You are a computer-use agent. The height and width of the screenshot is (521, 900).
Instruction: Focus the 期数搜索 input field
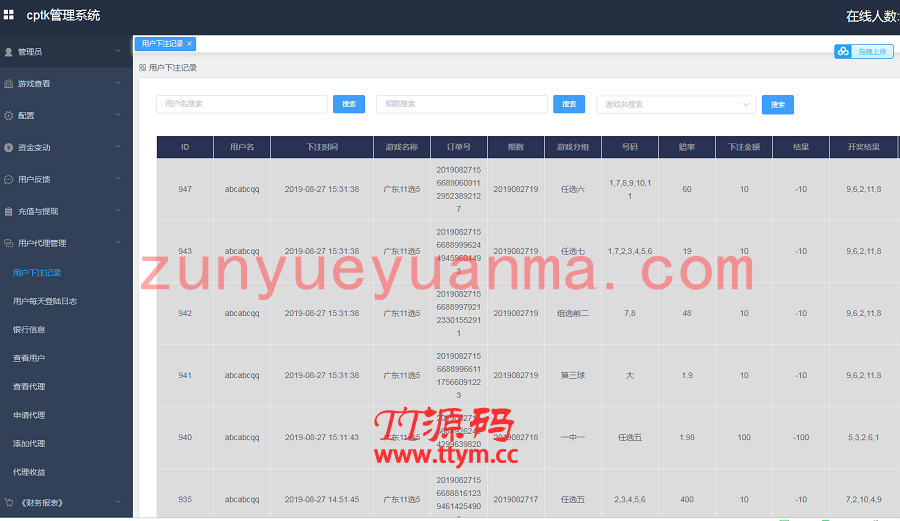(461, 104)
